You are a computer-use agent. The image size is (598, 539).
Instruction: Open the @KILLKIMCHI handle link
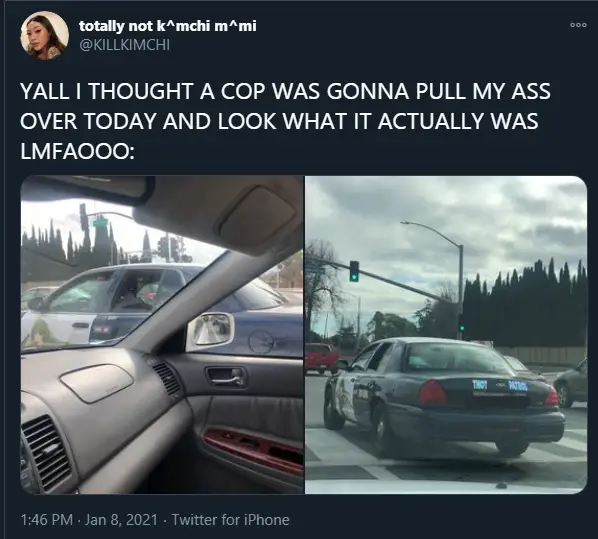124,45
